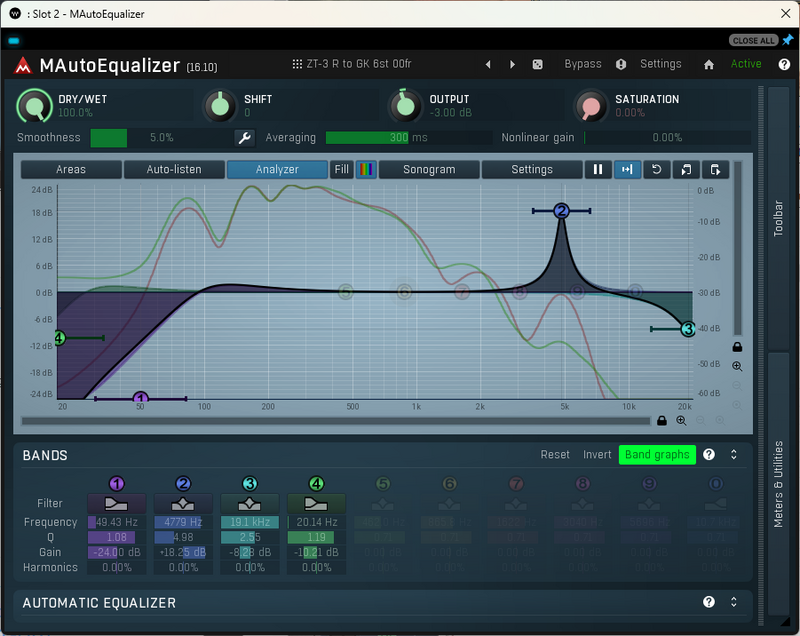Click the paste analyzer graph icon
The width and height of the screenshot is (800, 636).
(x=715, y=169)
